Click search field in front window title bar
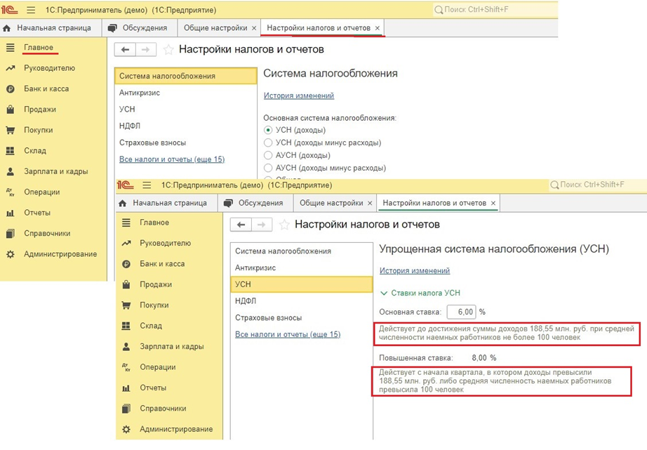The image size is (647, 450). click(597, 185)
